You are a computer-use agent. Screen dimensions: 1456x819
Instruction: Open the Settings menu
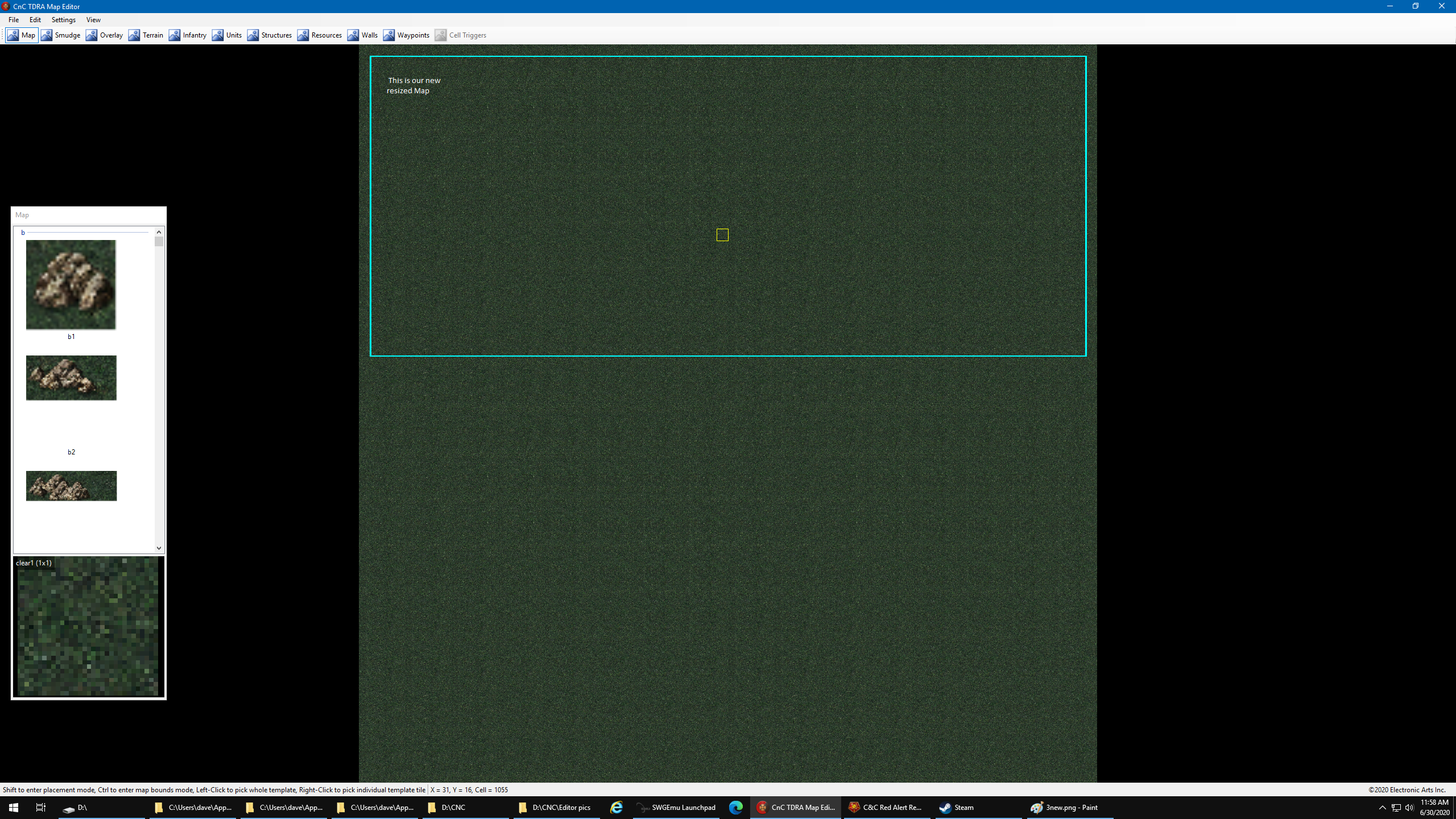tap(63, 20)
